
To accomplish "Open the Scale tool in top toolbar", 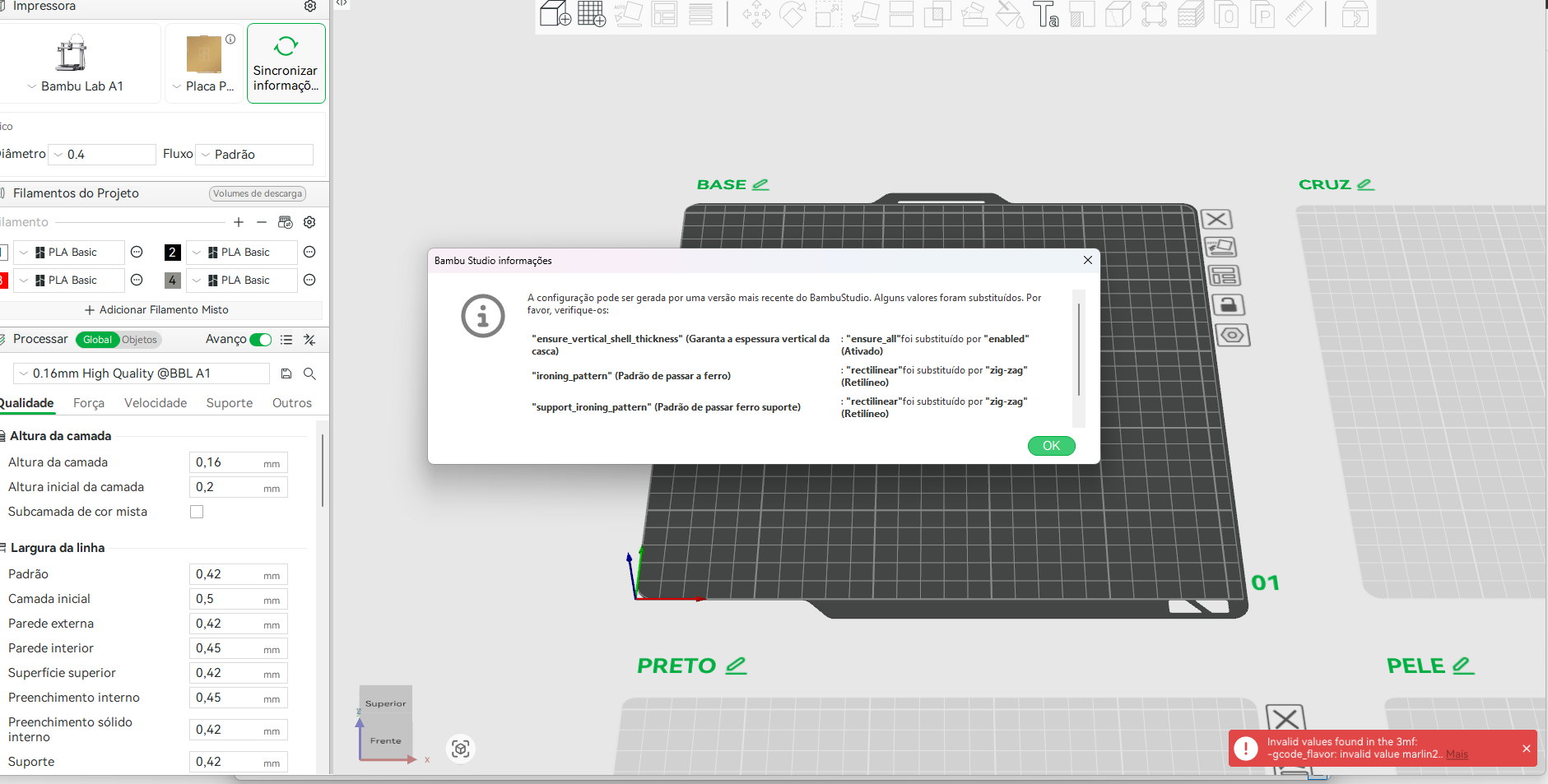I will (x=829, y=14).
